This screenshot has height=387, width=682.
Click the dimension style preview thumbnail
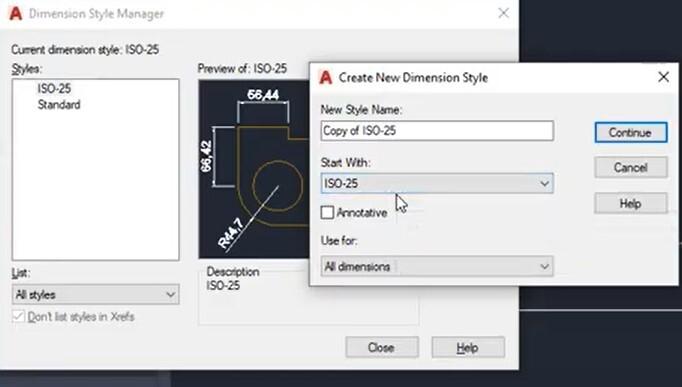pos(254,169)
